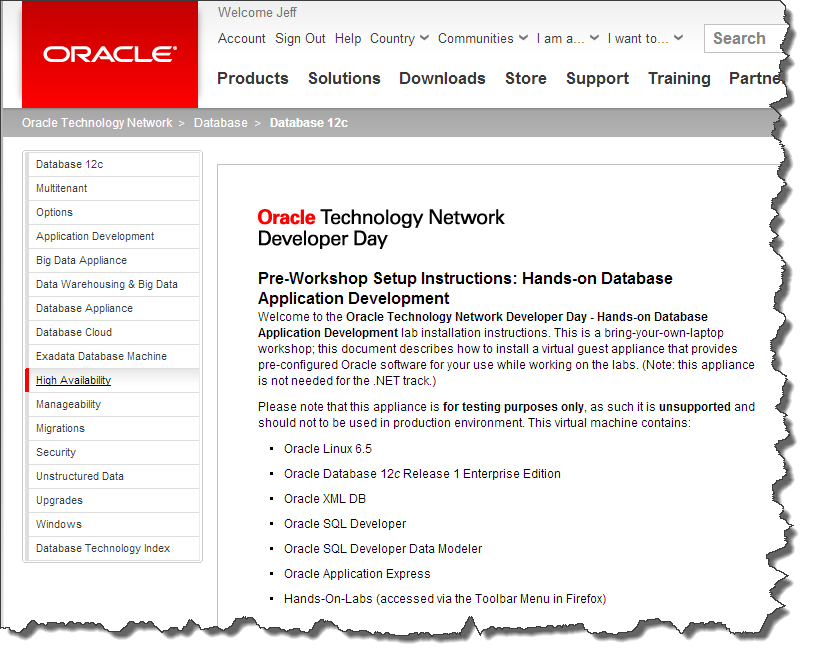Click Sign Out link
This screenshot has height=661, width=814.
click(300, 38)
